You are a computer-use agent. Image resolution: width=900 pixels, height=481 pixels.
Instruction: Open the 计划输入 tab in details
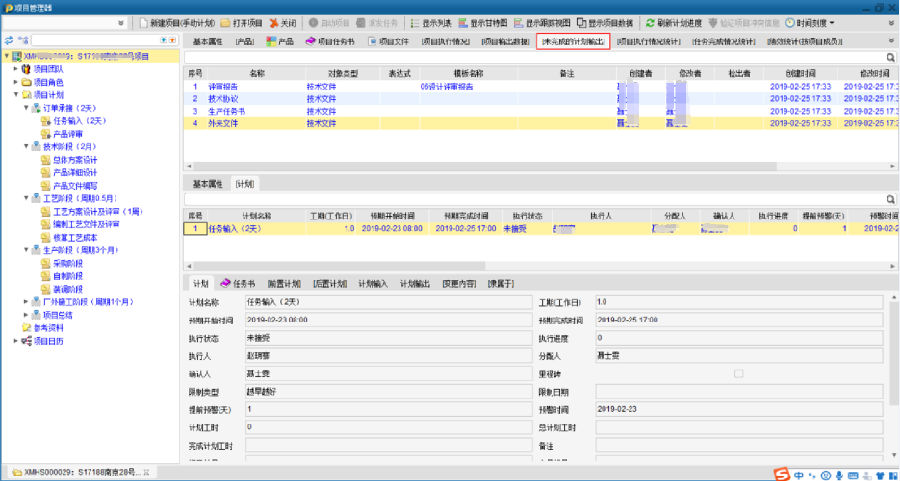373,283
